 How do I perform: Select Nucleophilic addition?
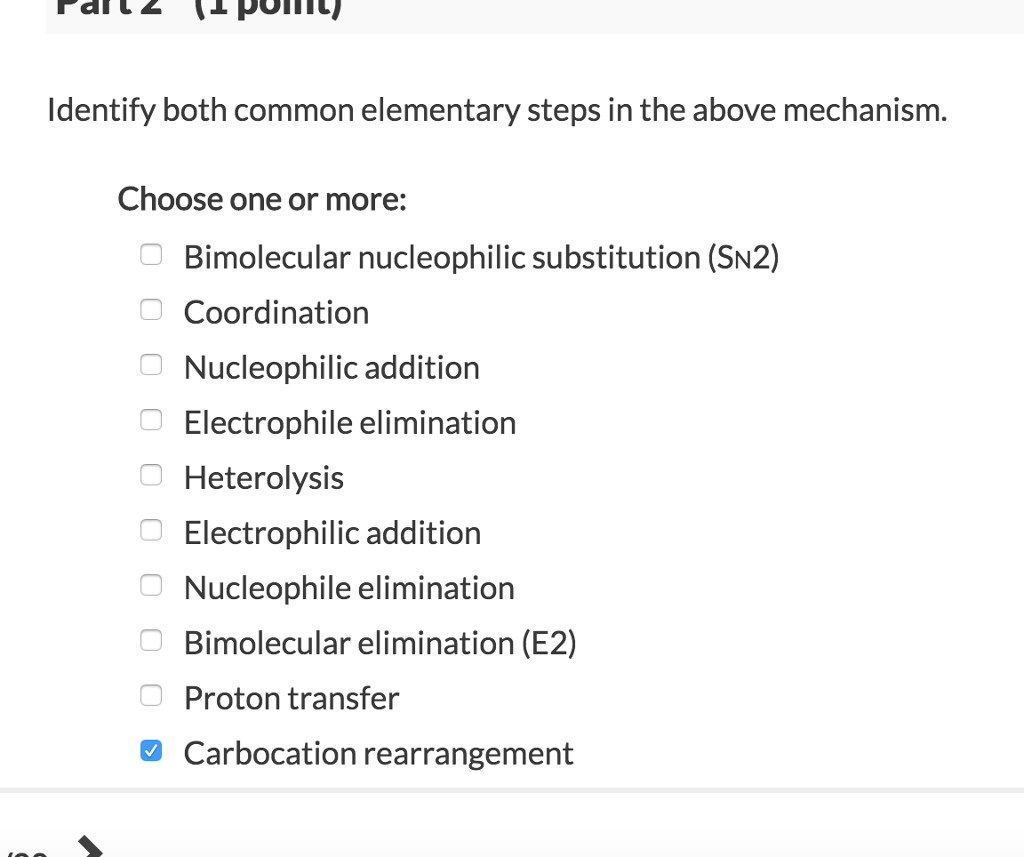[x=151, y=365]
